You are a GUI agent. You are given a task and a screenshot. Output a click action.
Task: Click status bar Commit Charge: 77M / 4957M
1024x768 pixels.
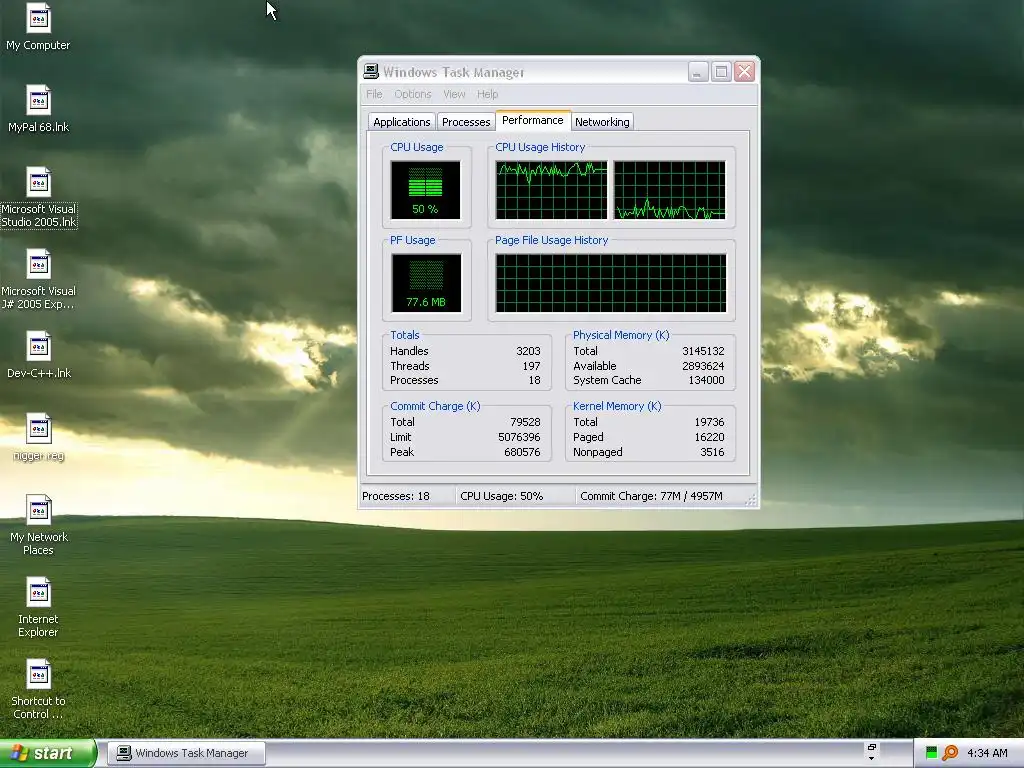tap(651, 496)
